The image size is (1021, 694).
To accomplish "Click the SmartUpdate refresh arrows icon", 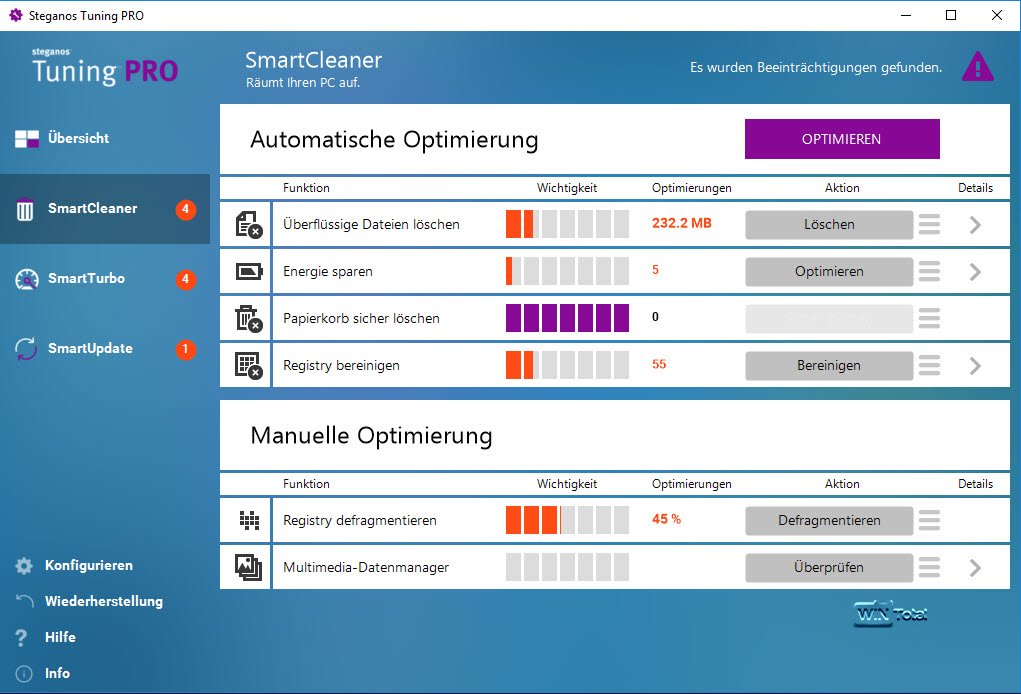I will coord(26,349).
